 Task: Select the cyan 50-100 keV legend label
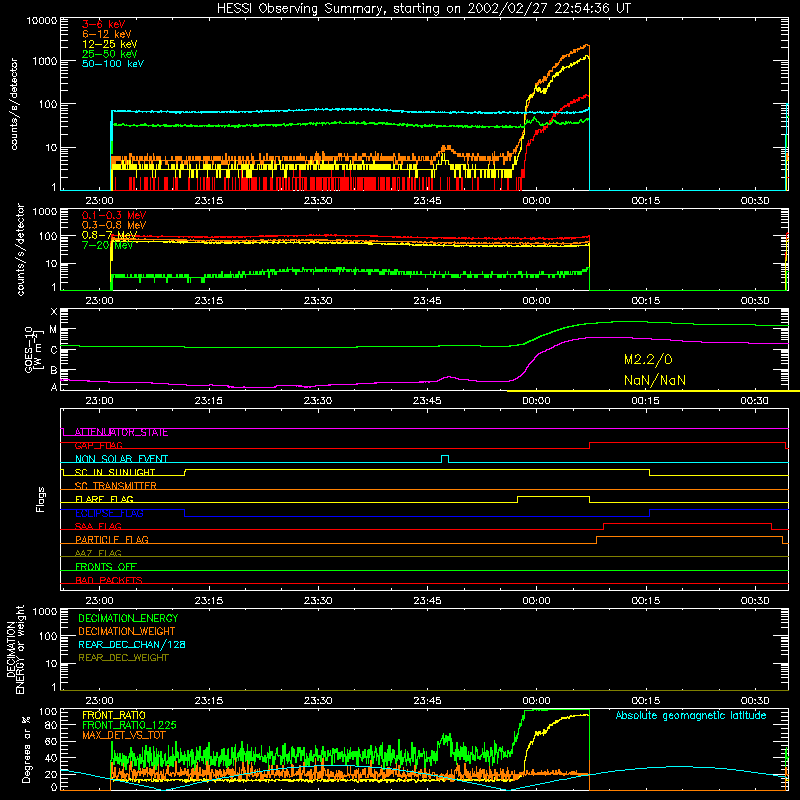click(113, 64)
